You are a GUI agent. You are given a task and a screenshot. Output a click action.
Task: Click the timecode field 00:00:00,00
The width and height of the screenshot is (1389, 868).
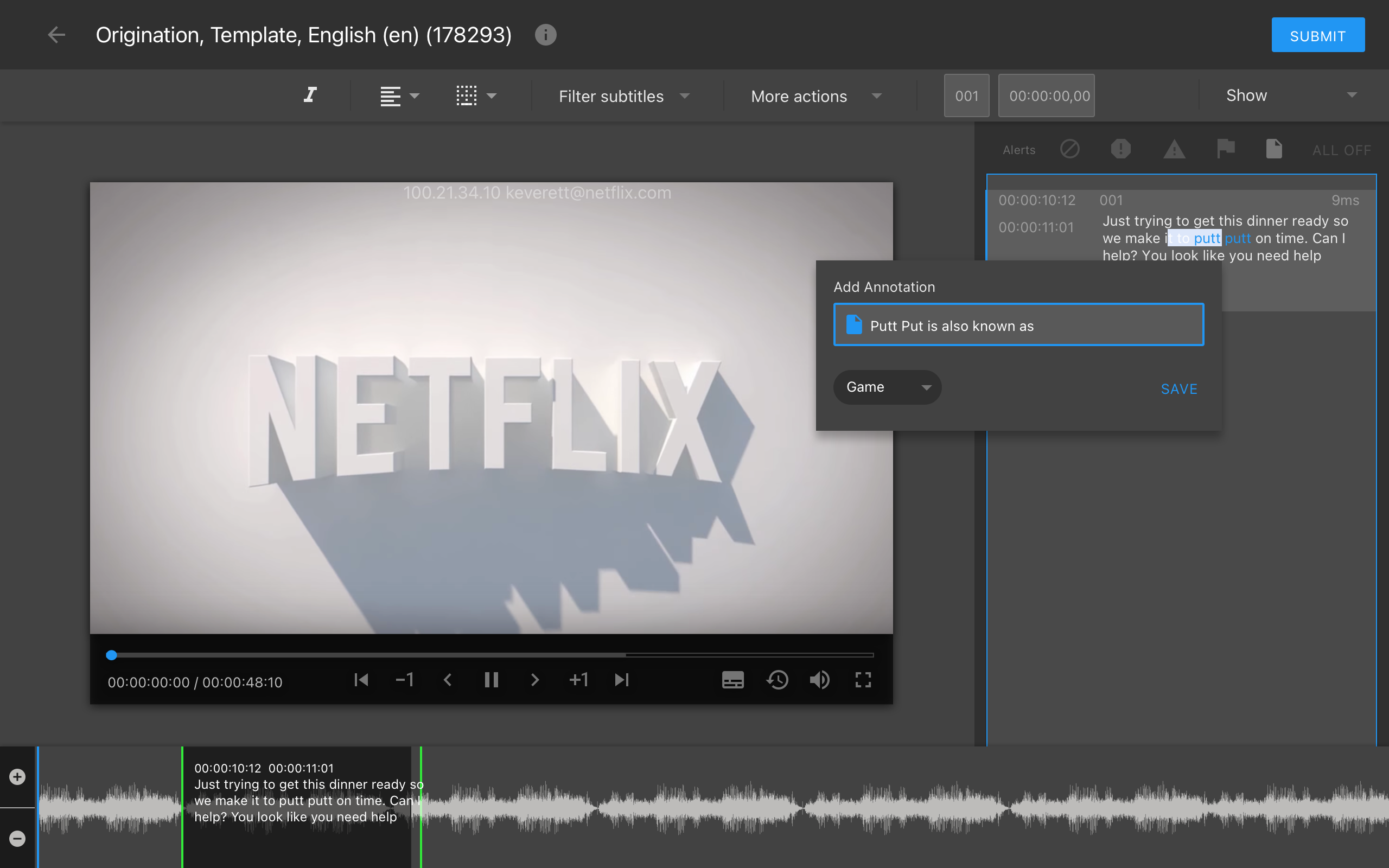tap(1046, 96)
